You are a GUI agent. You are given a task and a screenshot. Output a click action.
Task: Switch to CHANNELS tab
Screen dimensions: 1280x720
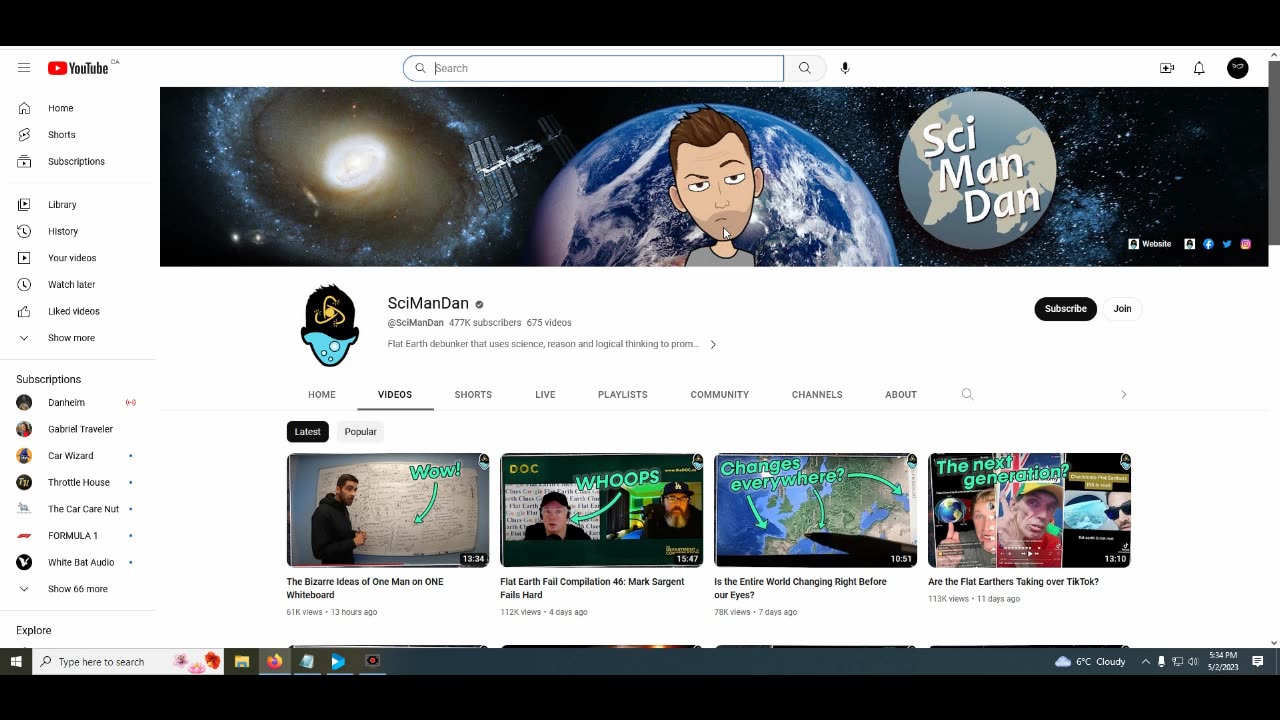point(817,395)
